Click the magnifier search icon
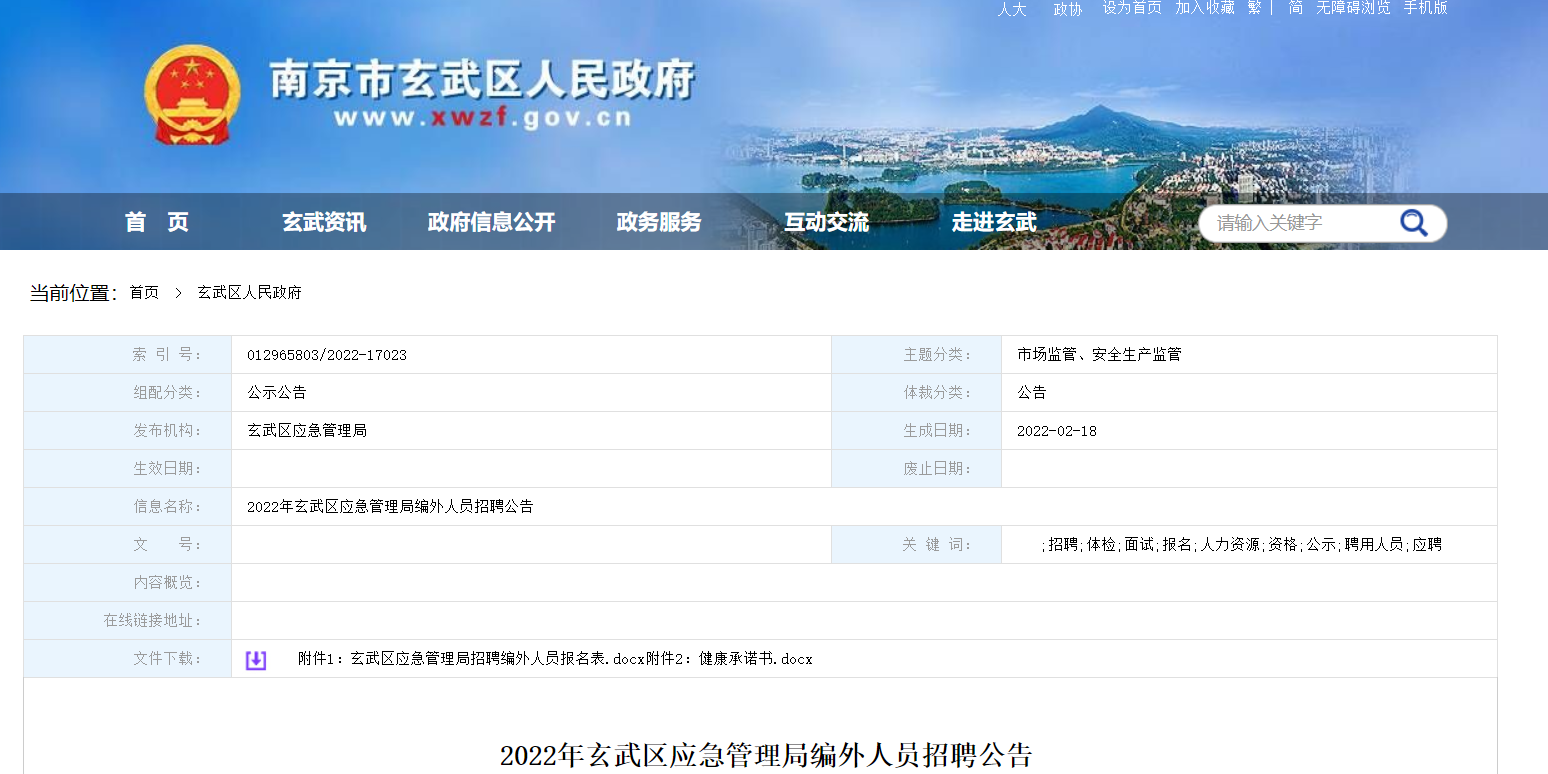This screenshot has width=1548, height=774. pyautogui.click(x=1413, y=223)
